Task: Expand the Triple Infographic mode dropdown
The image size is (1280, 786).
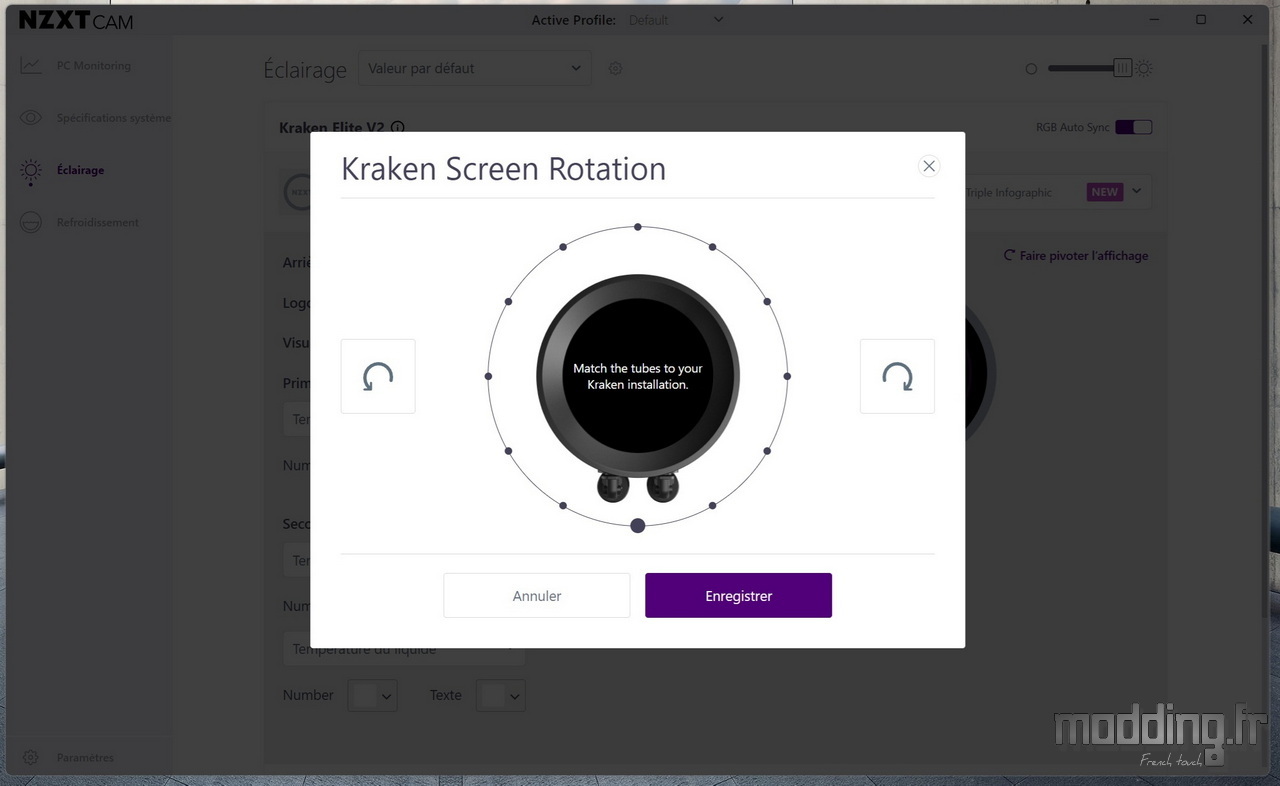Action: coord(1136,191)
